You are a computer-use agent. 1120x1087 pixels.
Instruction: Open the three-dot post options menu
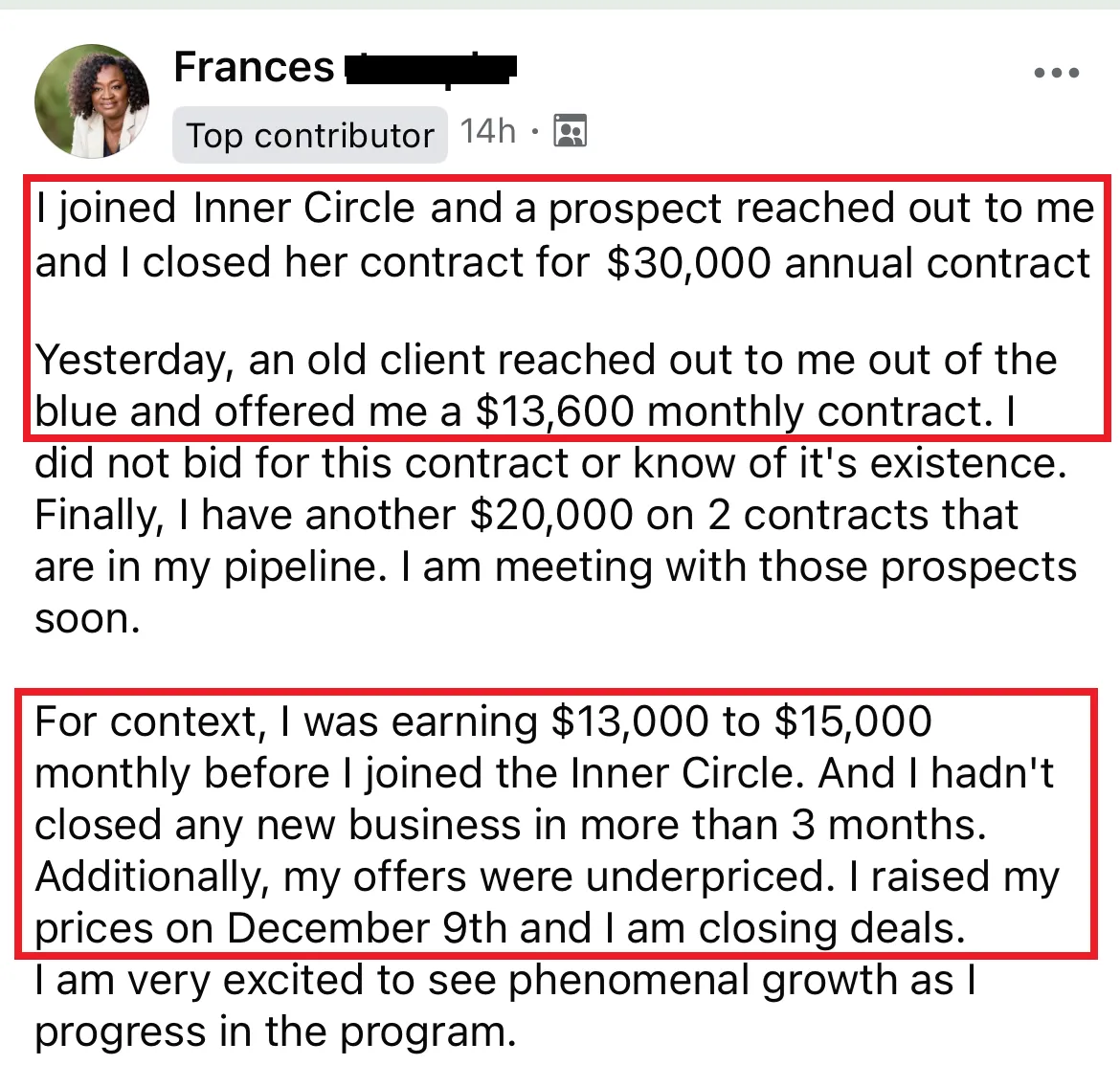click(x=1057, y=72)
